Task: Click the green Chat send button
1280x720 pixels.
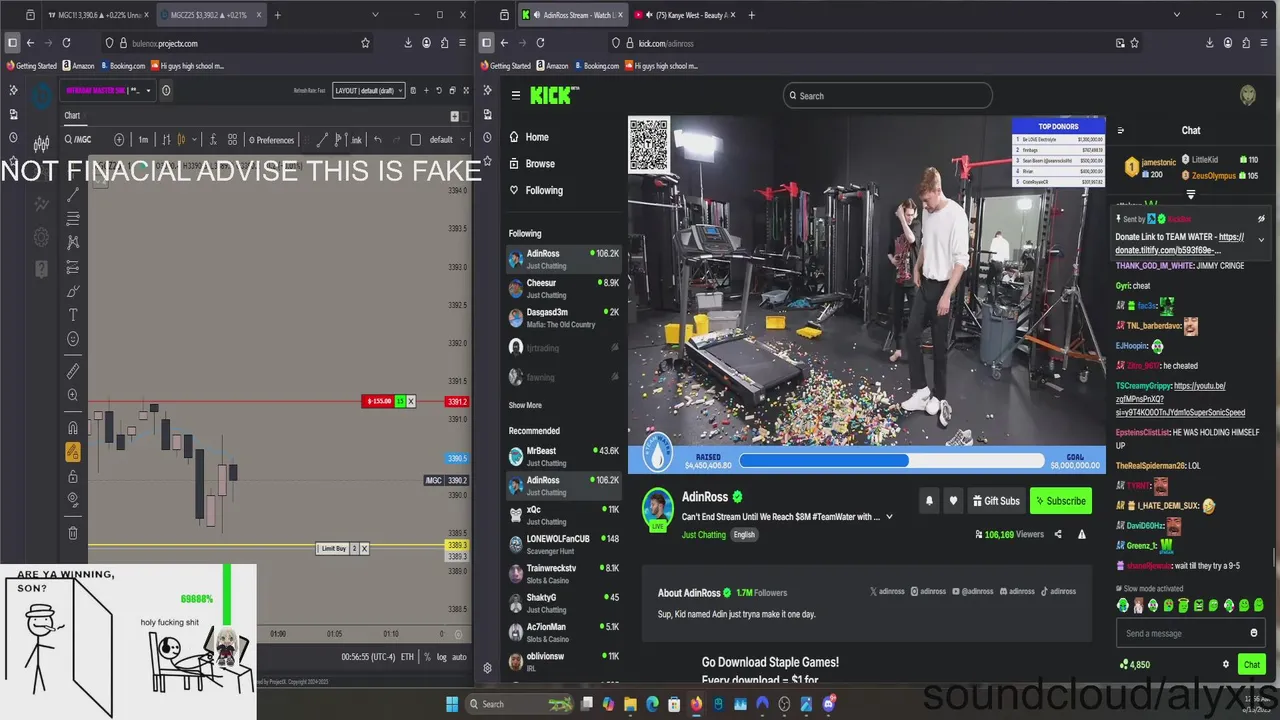Action: (1251, 664)
